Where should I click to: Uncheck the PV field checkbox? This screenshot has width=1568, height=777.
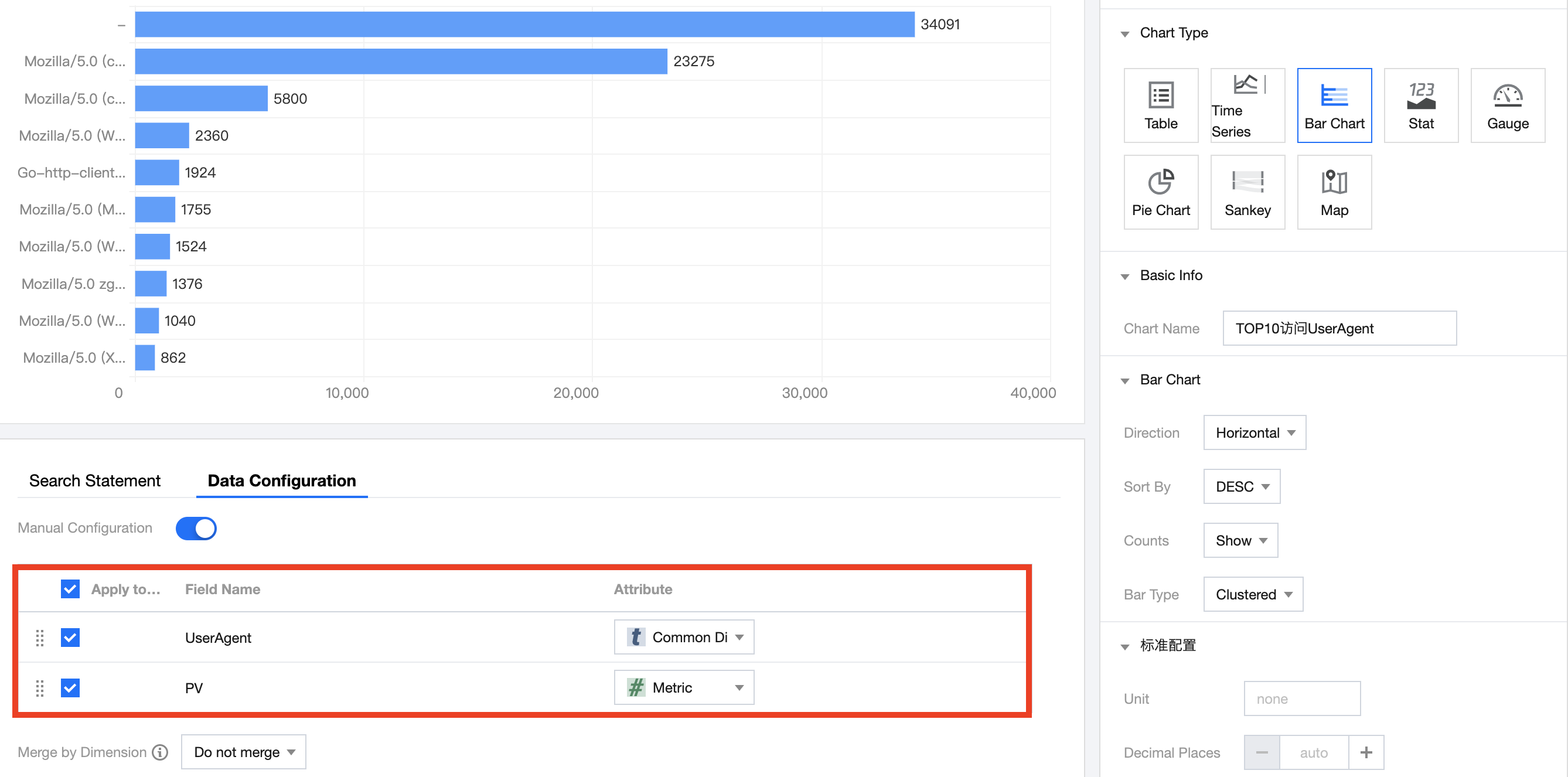click(70, 688)
